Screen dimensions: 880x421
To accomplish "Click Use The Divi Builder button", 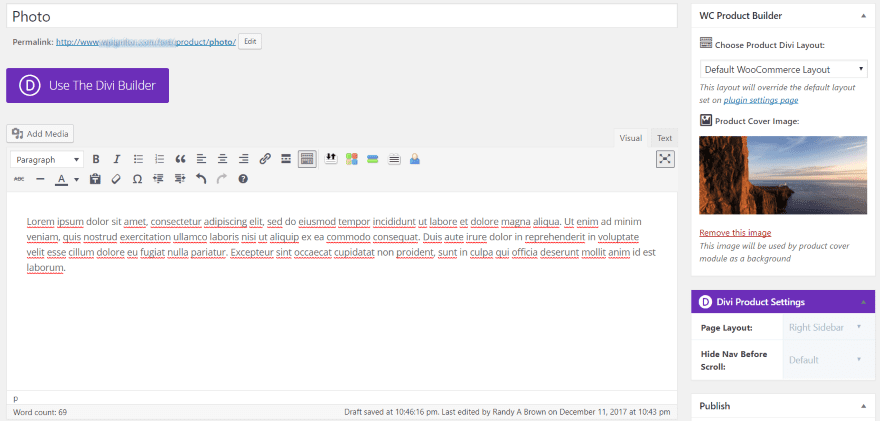I will click(x=88, y=85).
